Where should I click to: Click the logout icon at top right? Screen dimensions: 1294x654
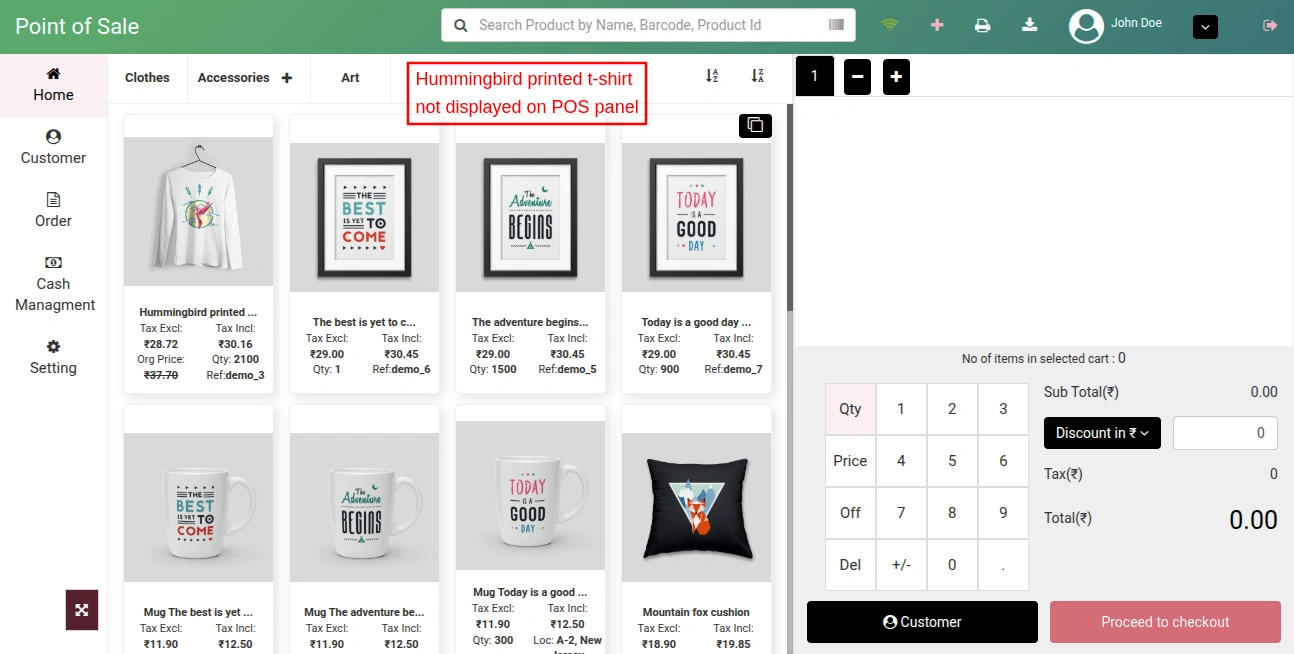[x=1270, y=26]
